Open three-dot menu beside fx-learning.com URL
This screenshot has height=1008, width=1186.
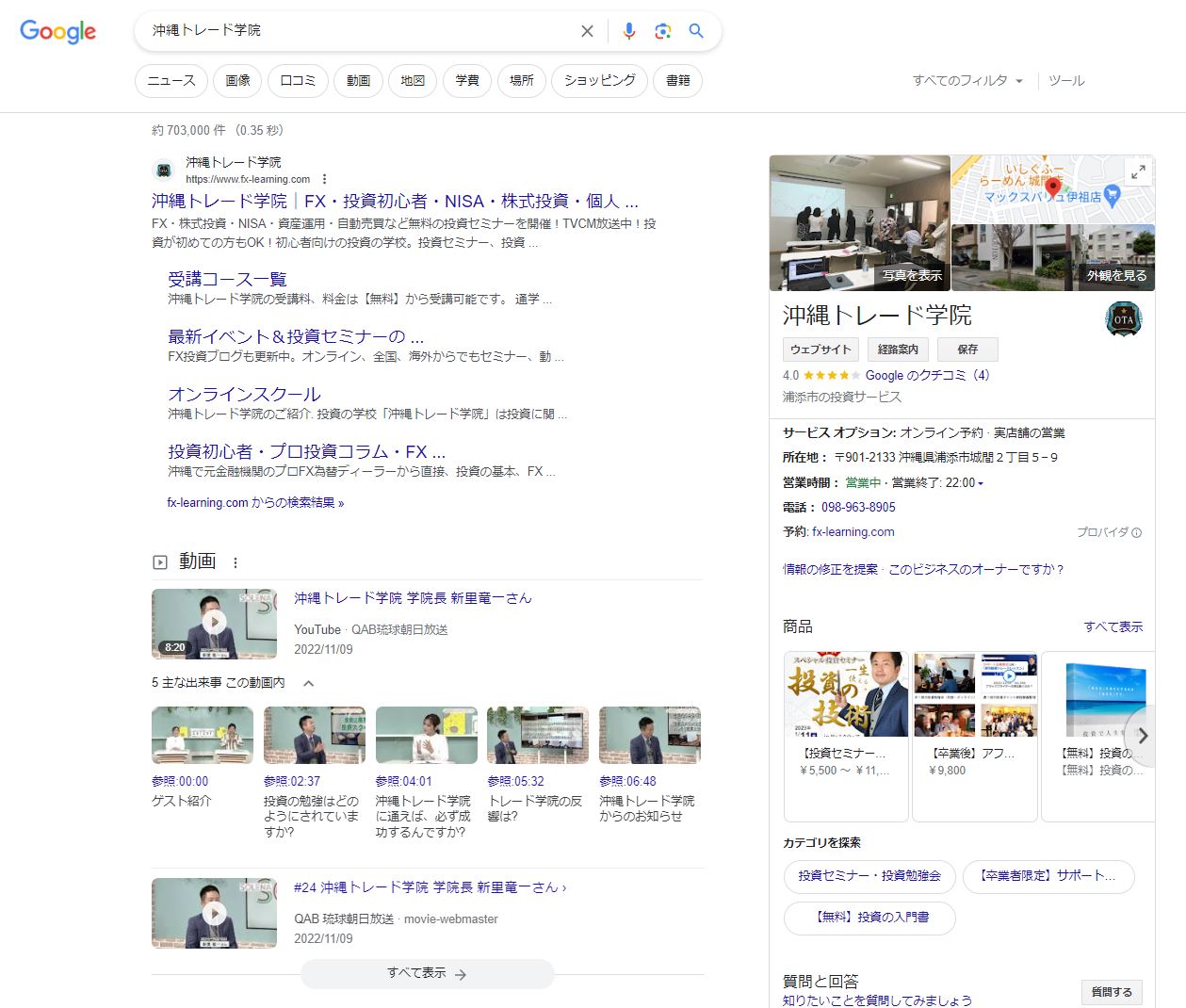(x=325, y=179)
